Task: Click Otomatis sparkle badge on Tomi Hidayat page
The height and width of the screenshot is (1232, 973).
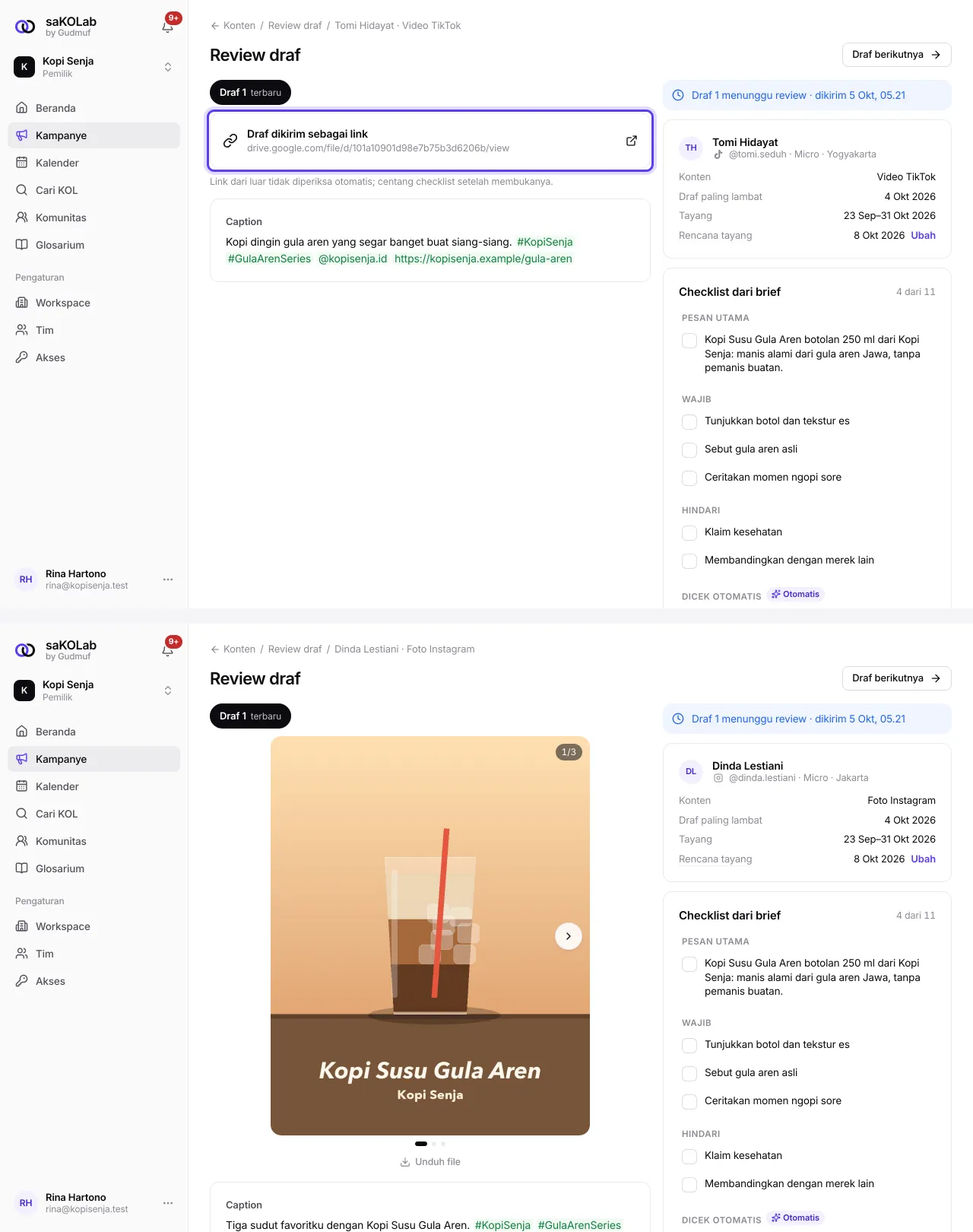Action: pos(796,594)
